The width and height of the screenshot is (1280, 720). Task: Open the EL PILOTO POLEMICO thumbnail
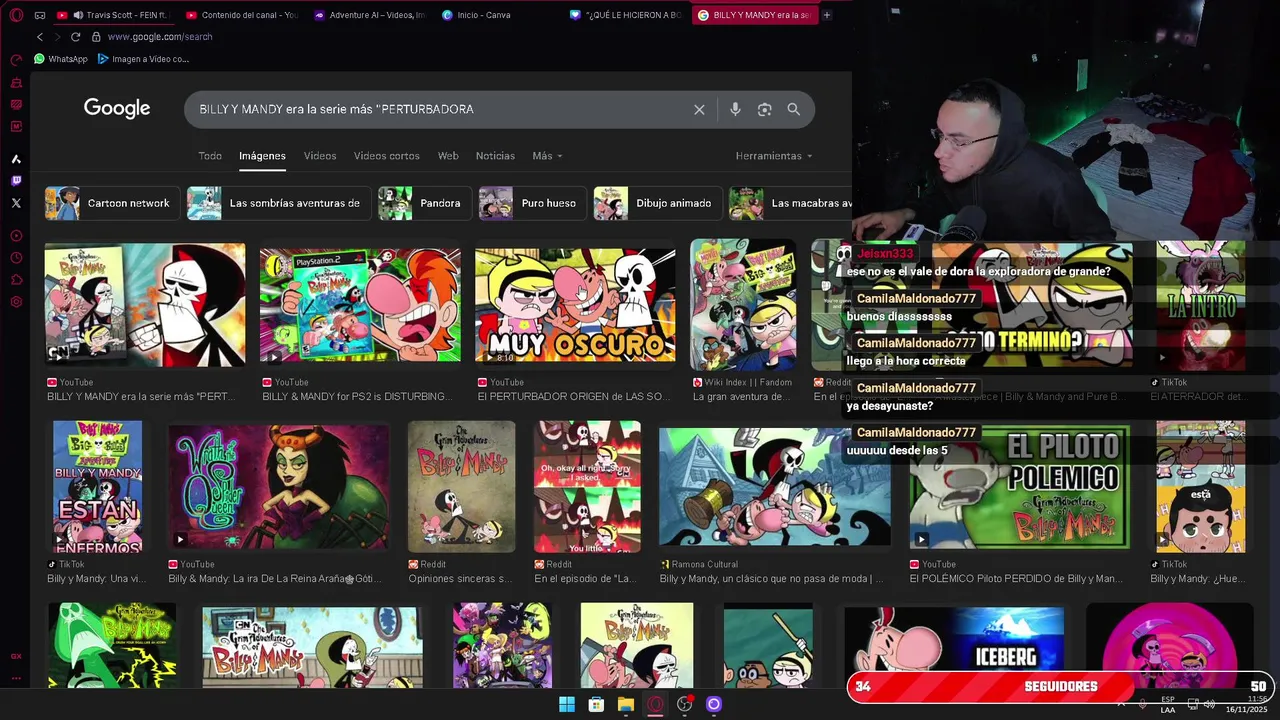point(1019,487)
